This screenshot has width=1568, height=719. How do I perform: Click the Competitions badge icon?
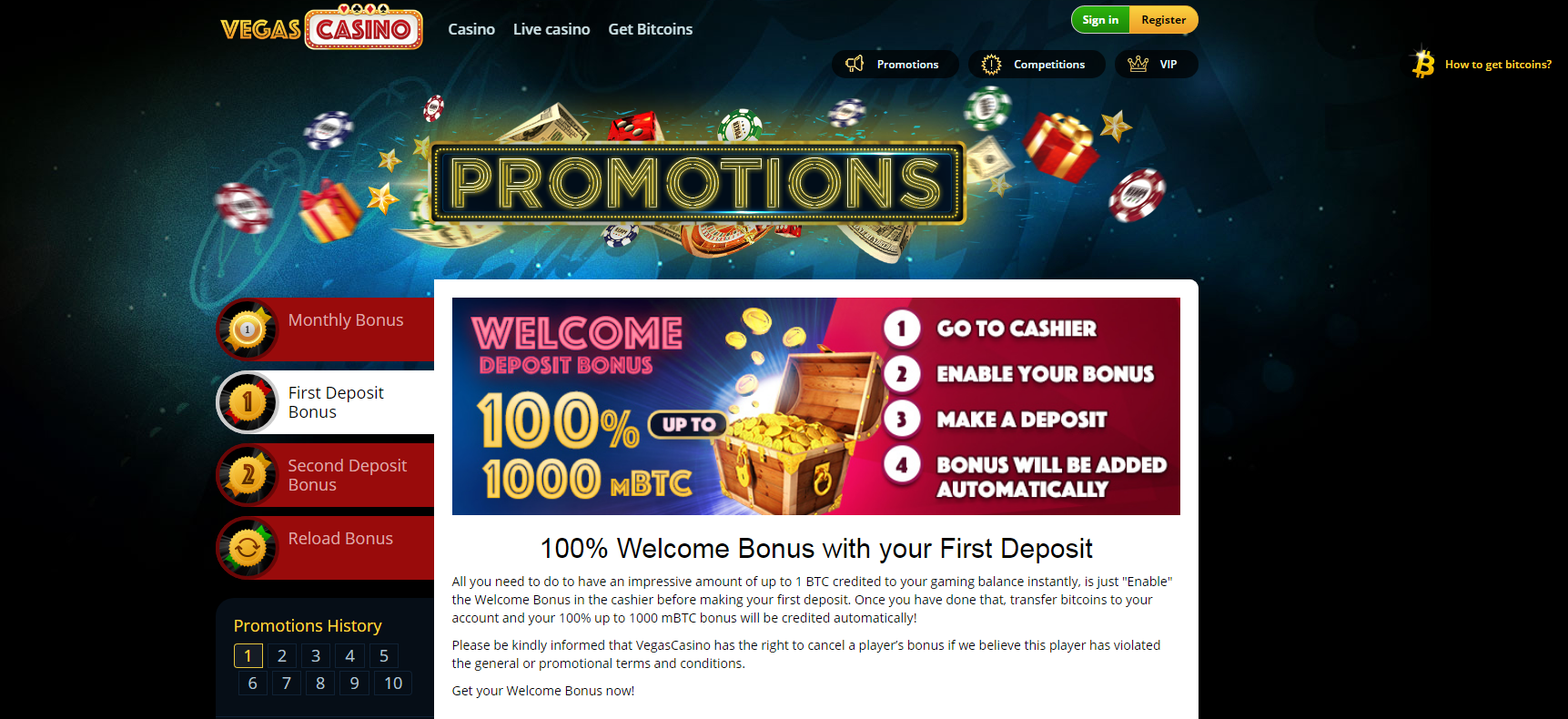[x=991, y=65]
